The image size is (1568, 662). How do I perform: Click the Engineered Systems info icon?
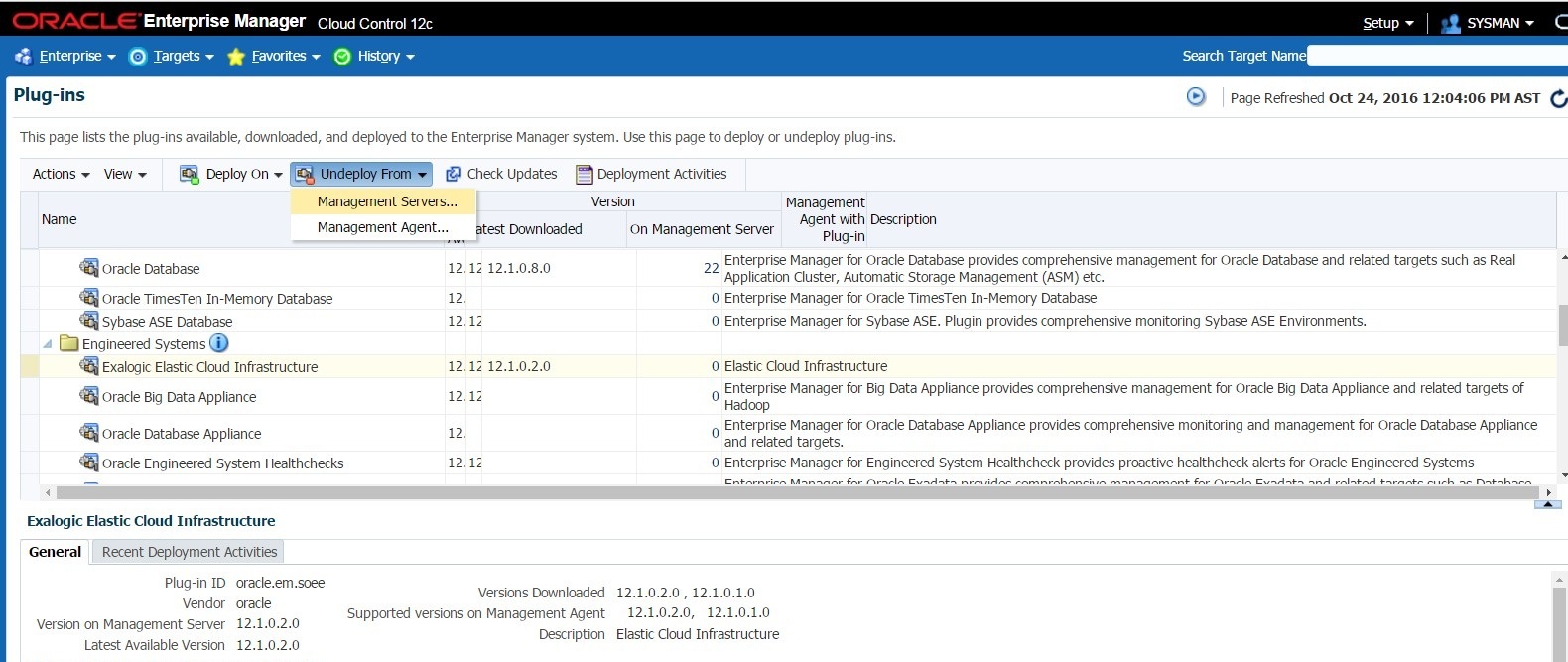click(x=219, y=343)
